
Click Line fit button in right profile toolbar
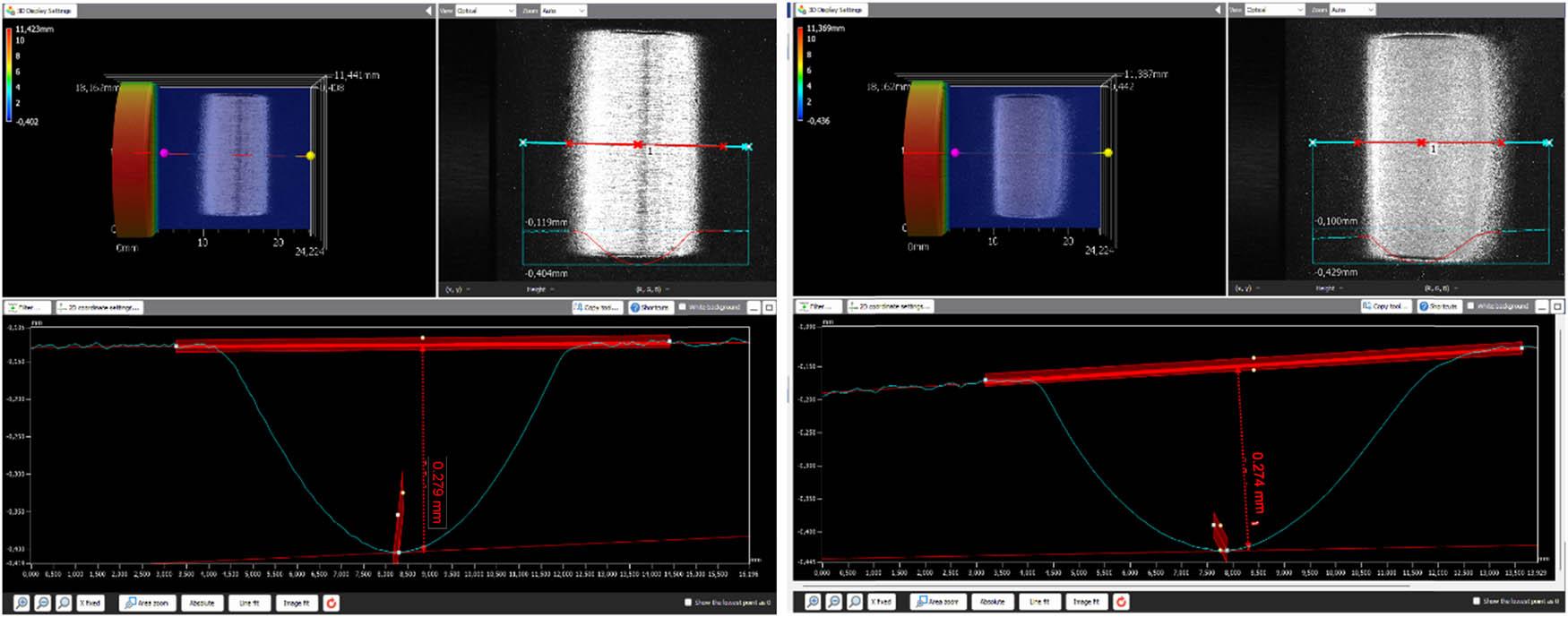point(1038,601)
